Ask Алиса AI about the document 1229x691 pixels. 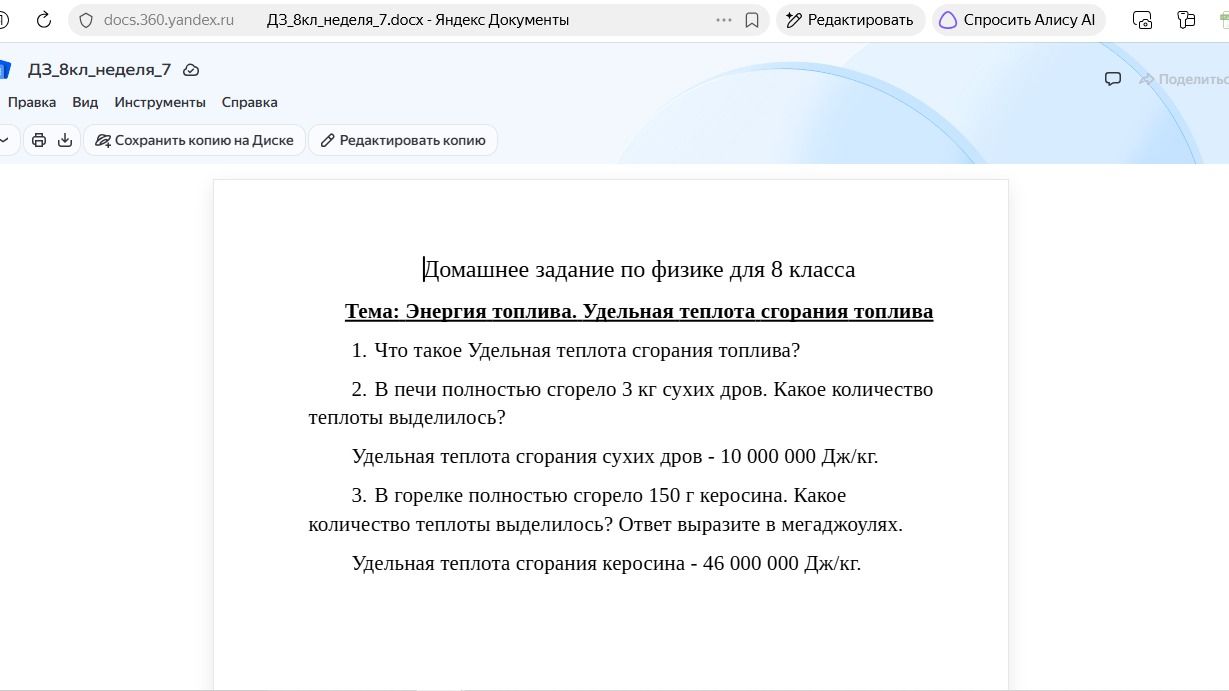1018,20
